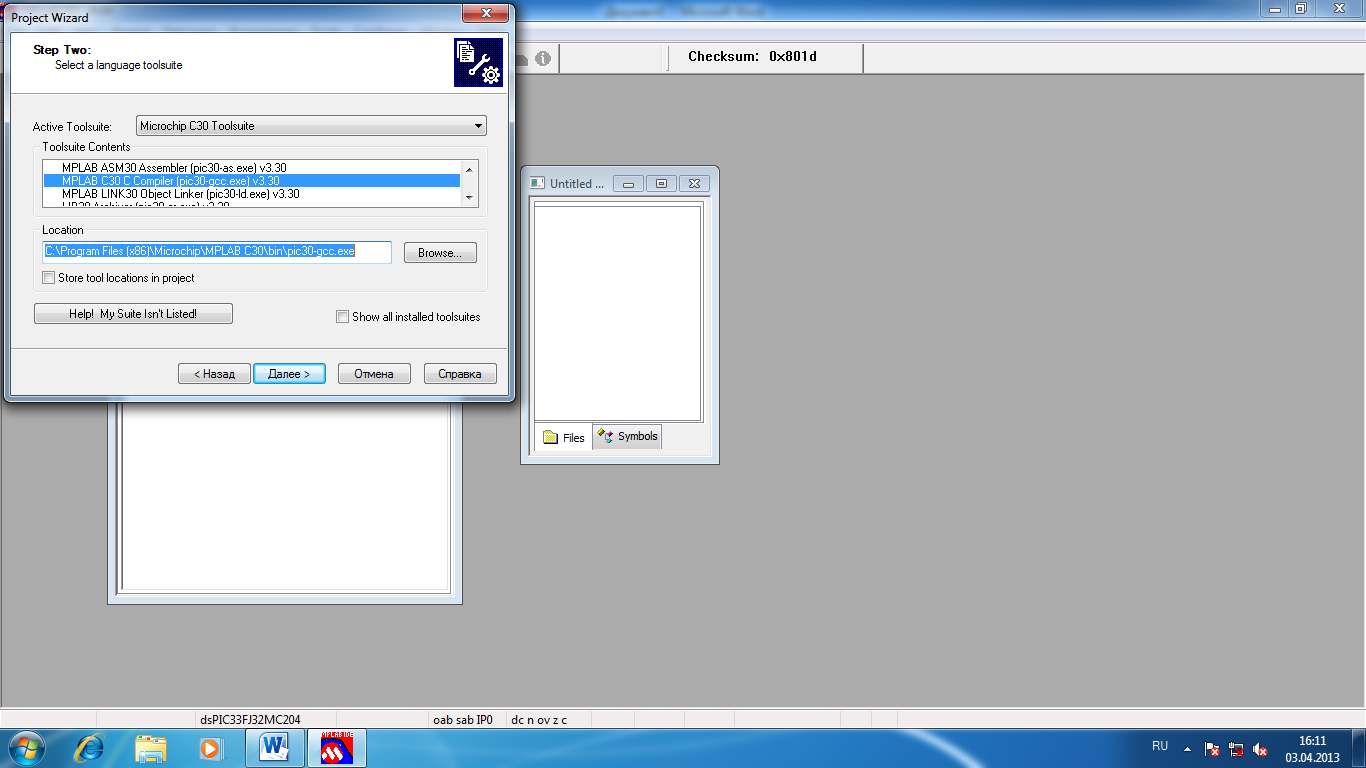The height and width of the screenshot is (768, 1366).
Task: Click the Show desktop strip
Action: (x=1359, y=748)
